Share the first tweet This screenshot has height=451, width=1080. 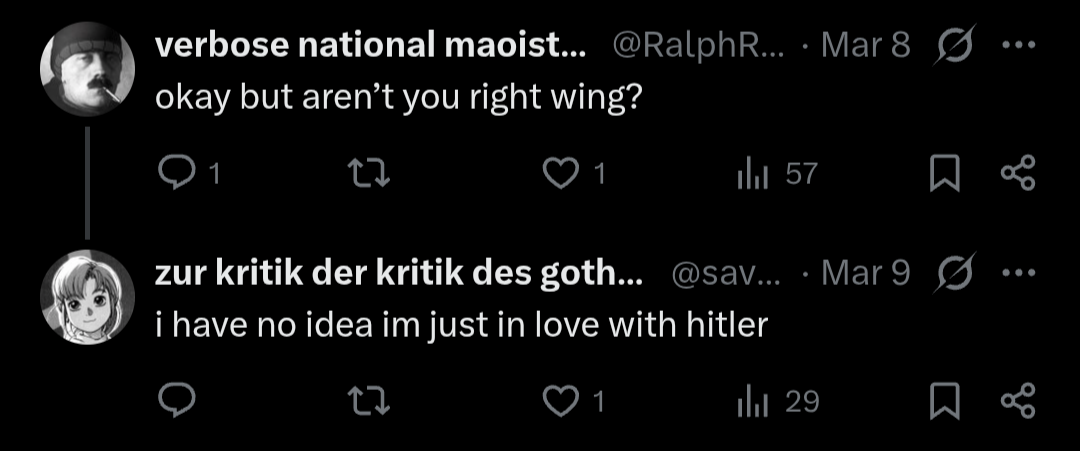tap(1017, 173)
